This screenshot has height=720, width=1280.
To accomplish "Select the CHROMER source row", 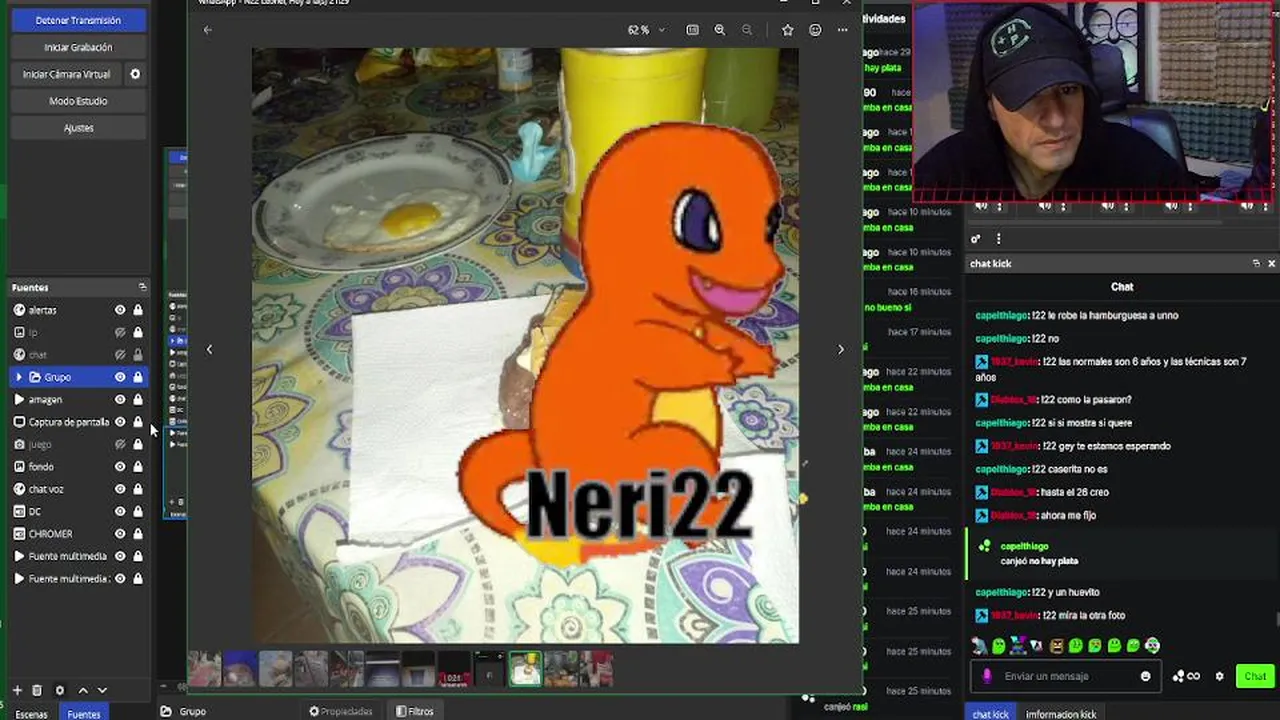I will tap(78, 534).
